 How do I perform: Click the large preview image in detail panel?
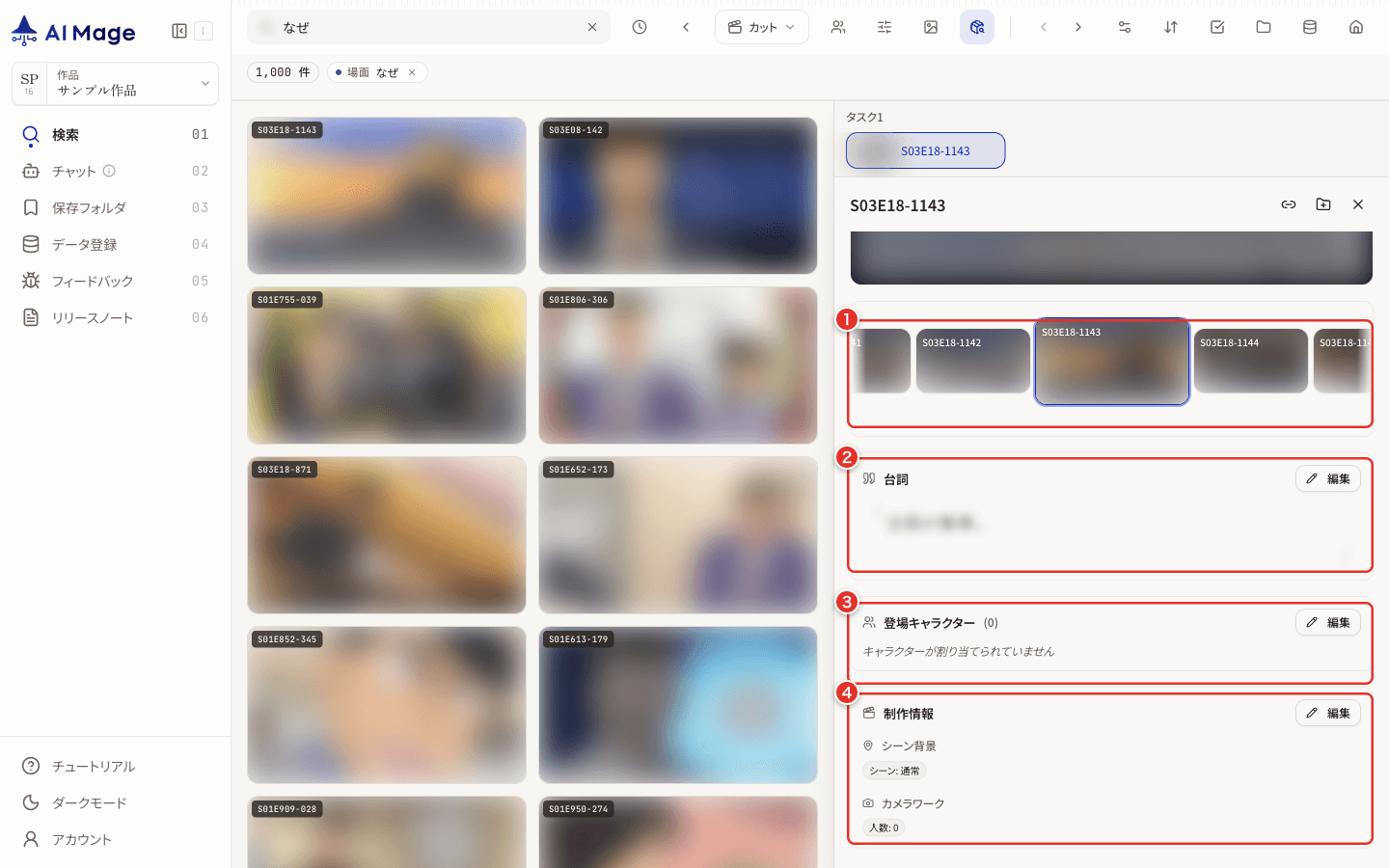[x=1111, y=258]
